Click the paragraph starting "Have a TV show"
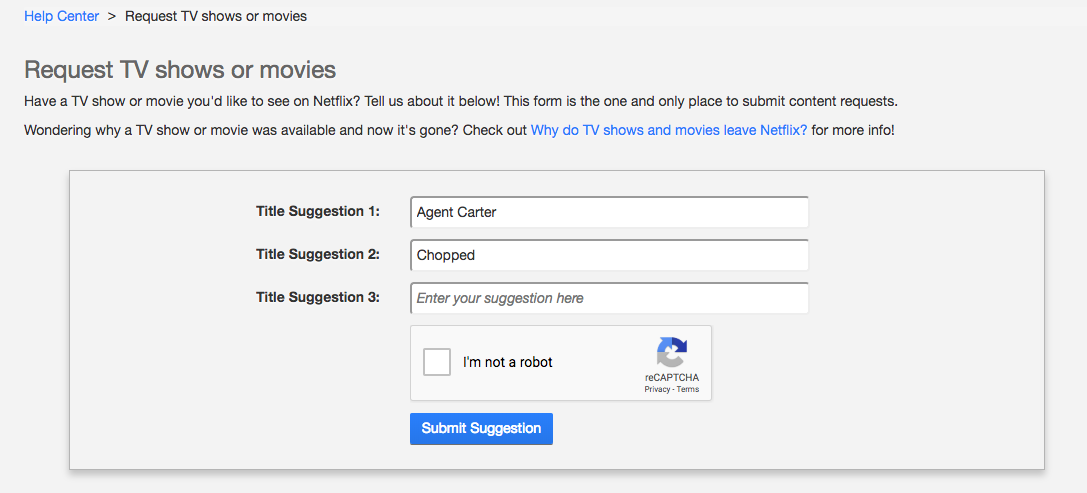The height and width of the screenshot is (493, 1087). [x=460, y=102]
